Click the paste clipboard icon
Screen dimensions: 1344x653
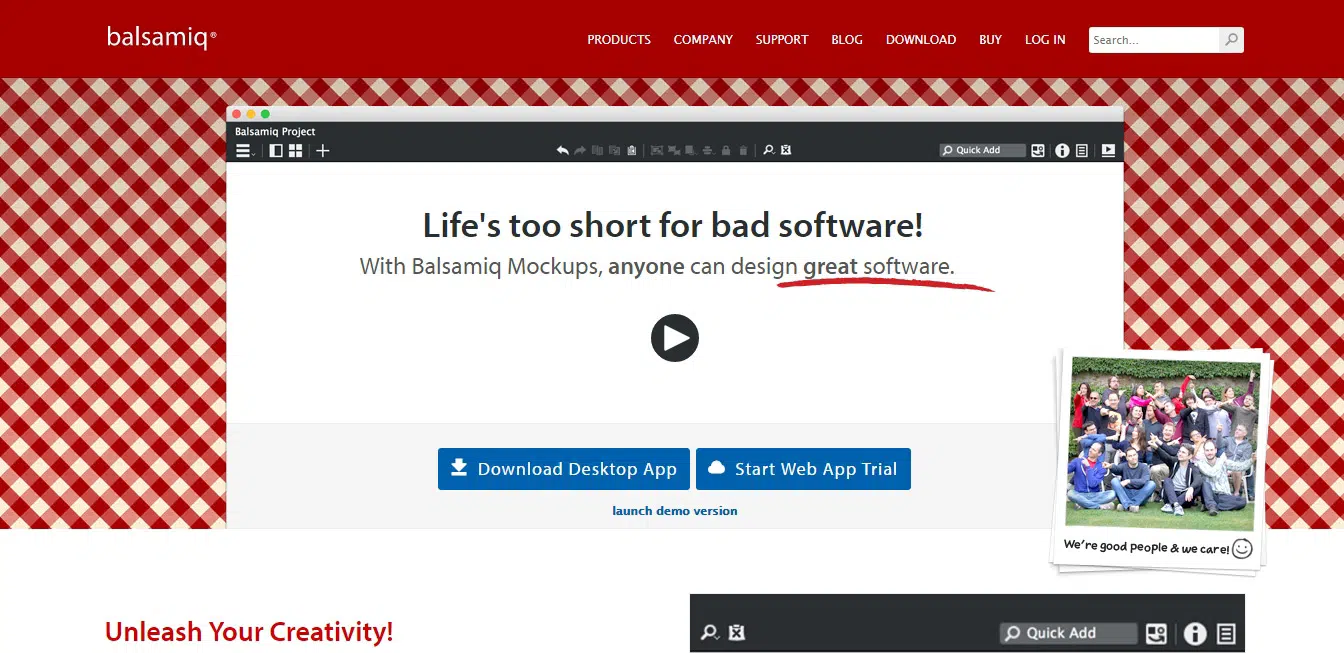(632, 151)
